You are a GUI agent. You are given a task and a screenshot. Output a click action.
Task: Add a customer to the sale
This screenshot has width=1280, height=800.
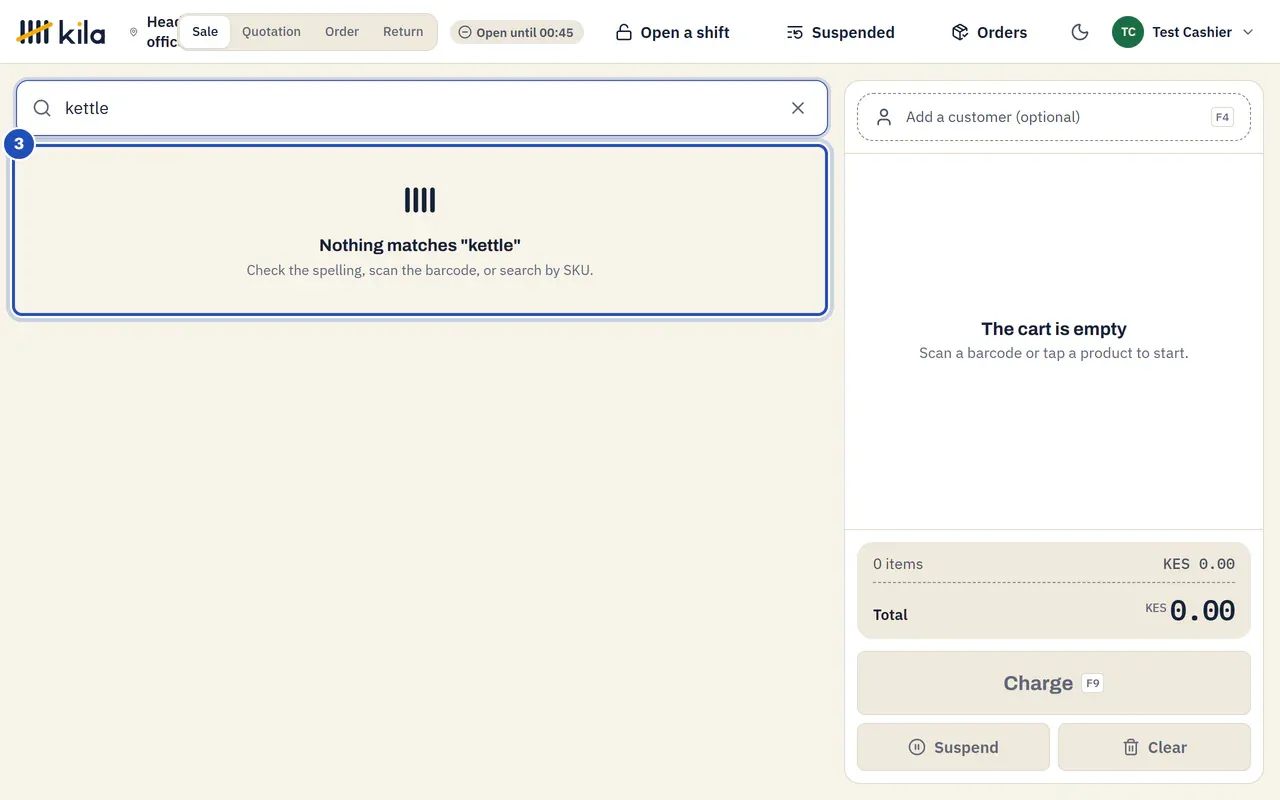click(x=1054, y=117)
